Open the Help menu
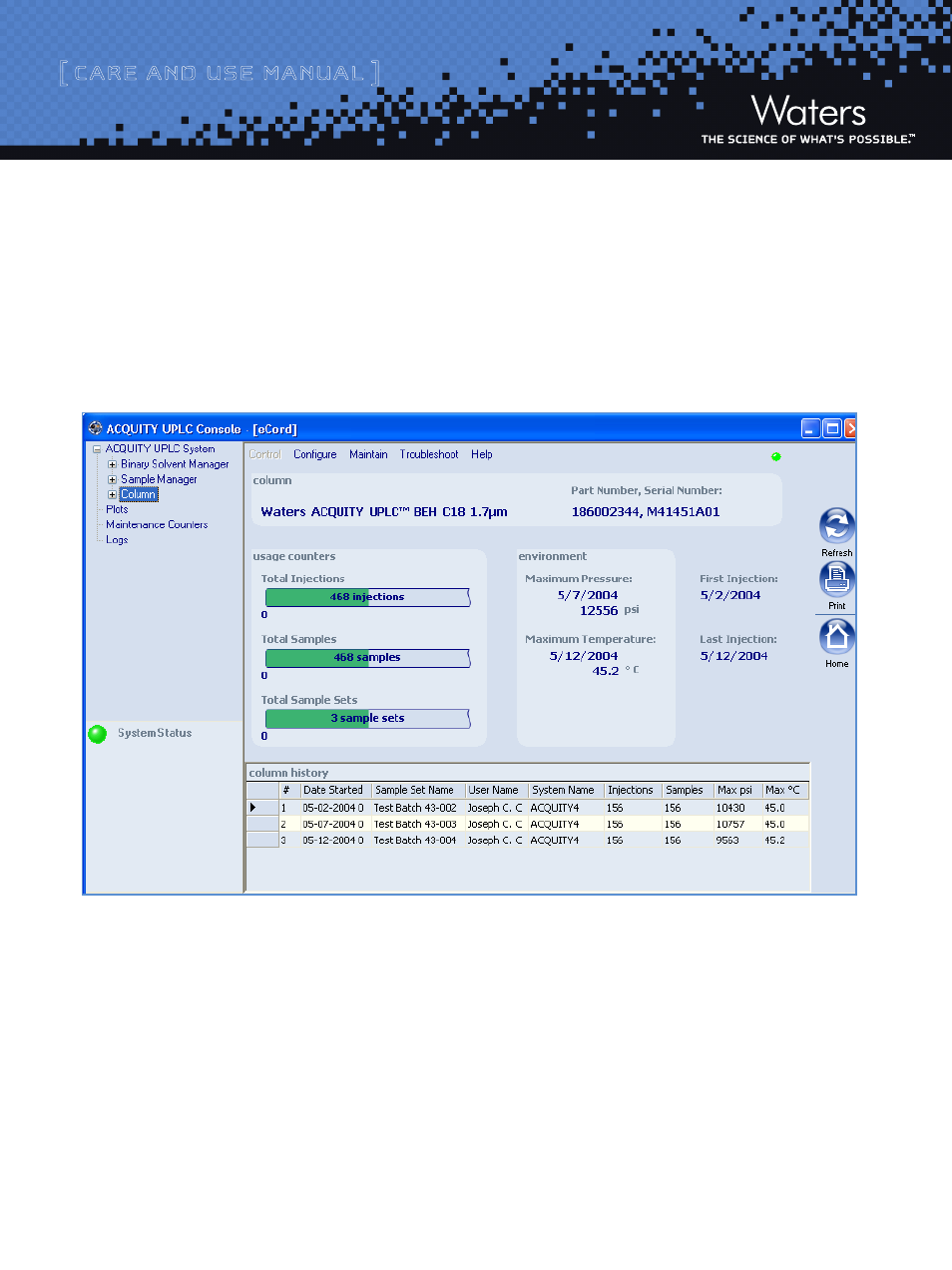This screenshot has height=1270, width=952. click(x=482, y=454)
